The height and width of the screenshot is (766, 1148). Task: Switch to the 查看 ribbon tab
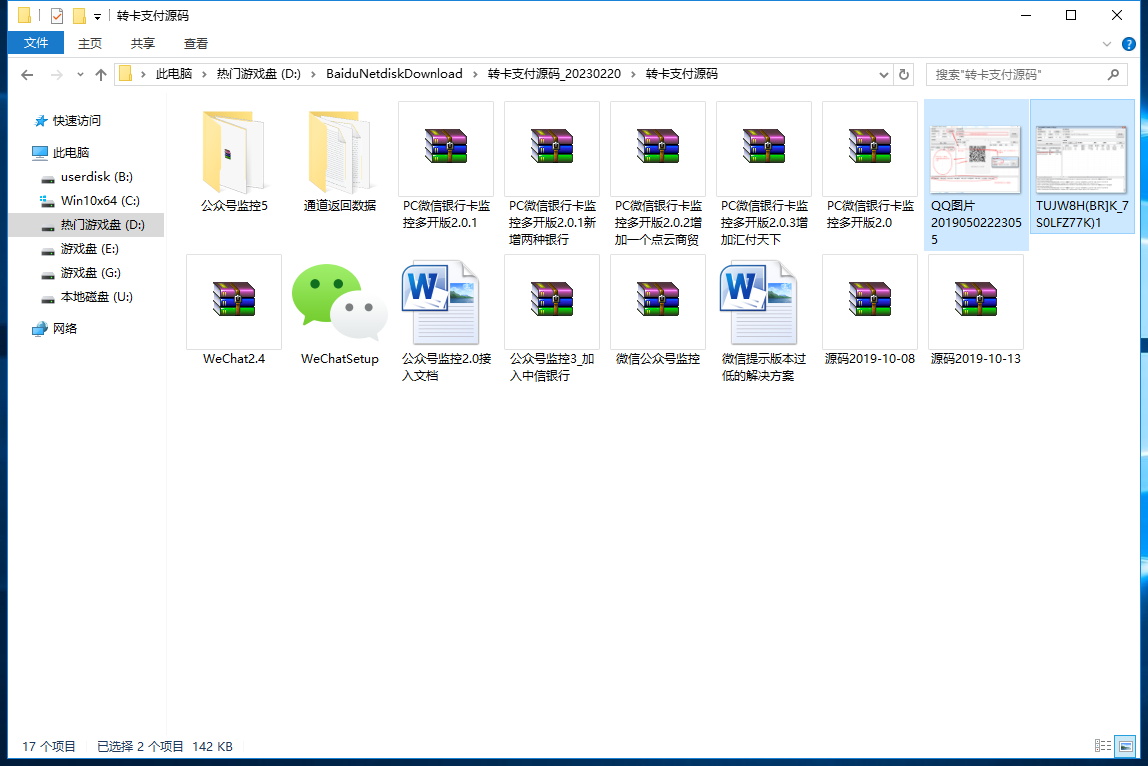click(x=196, y=43)
